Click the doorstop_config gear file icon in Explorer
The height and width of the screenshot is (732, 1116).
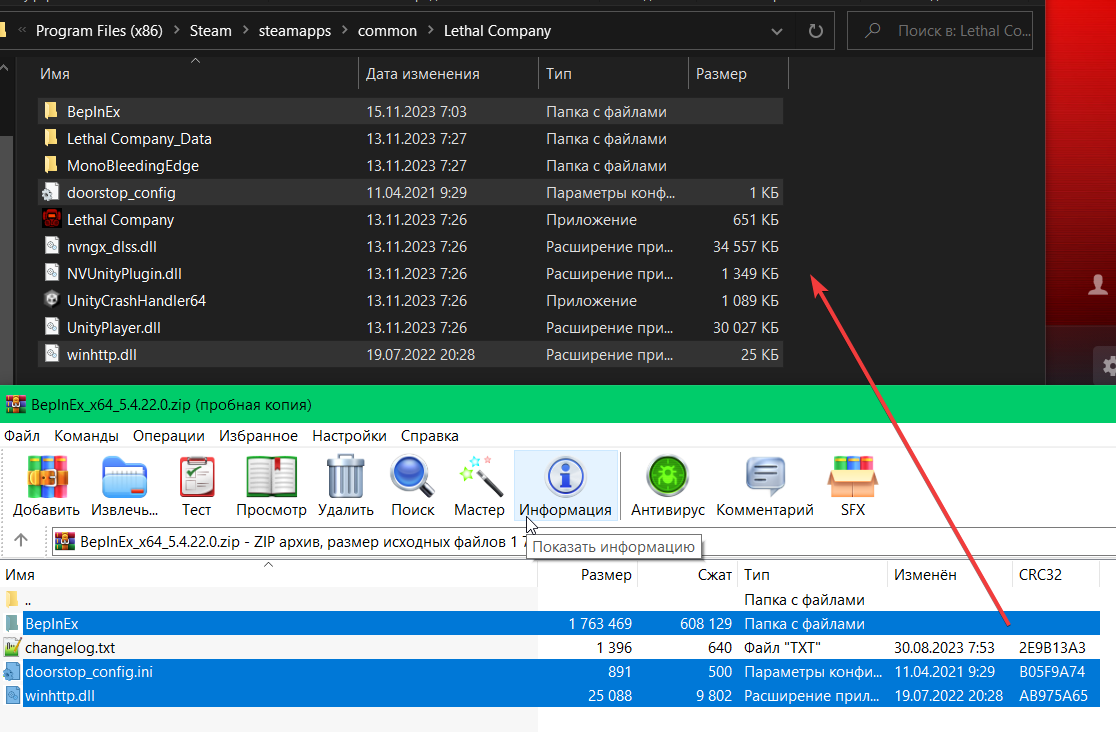point(51,192)
